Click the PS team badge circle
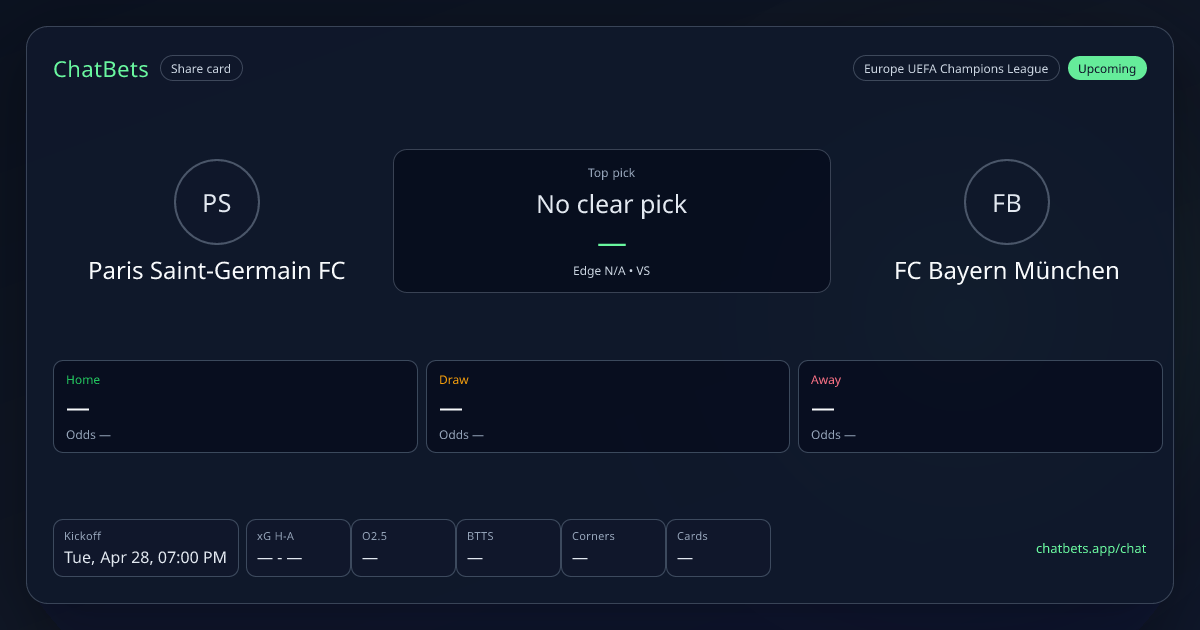The width and height of the screenshot is (1200, 630). coord(217,203)
